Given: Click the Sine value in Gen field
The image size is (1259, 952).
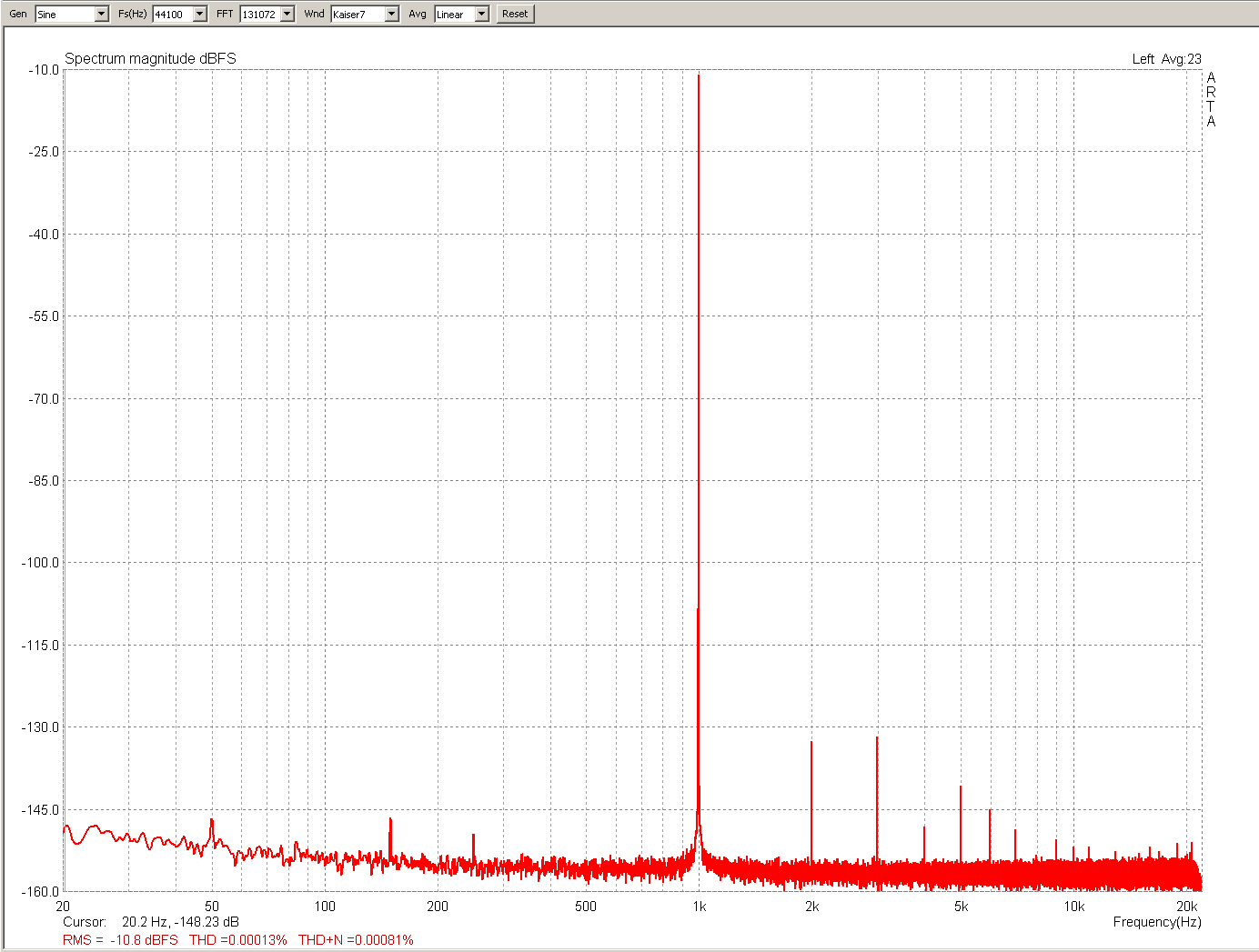Looking at the screenshot, I should click(47, 15).
